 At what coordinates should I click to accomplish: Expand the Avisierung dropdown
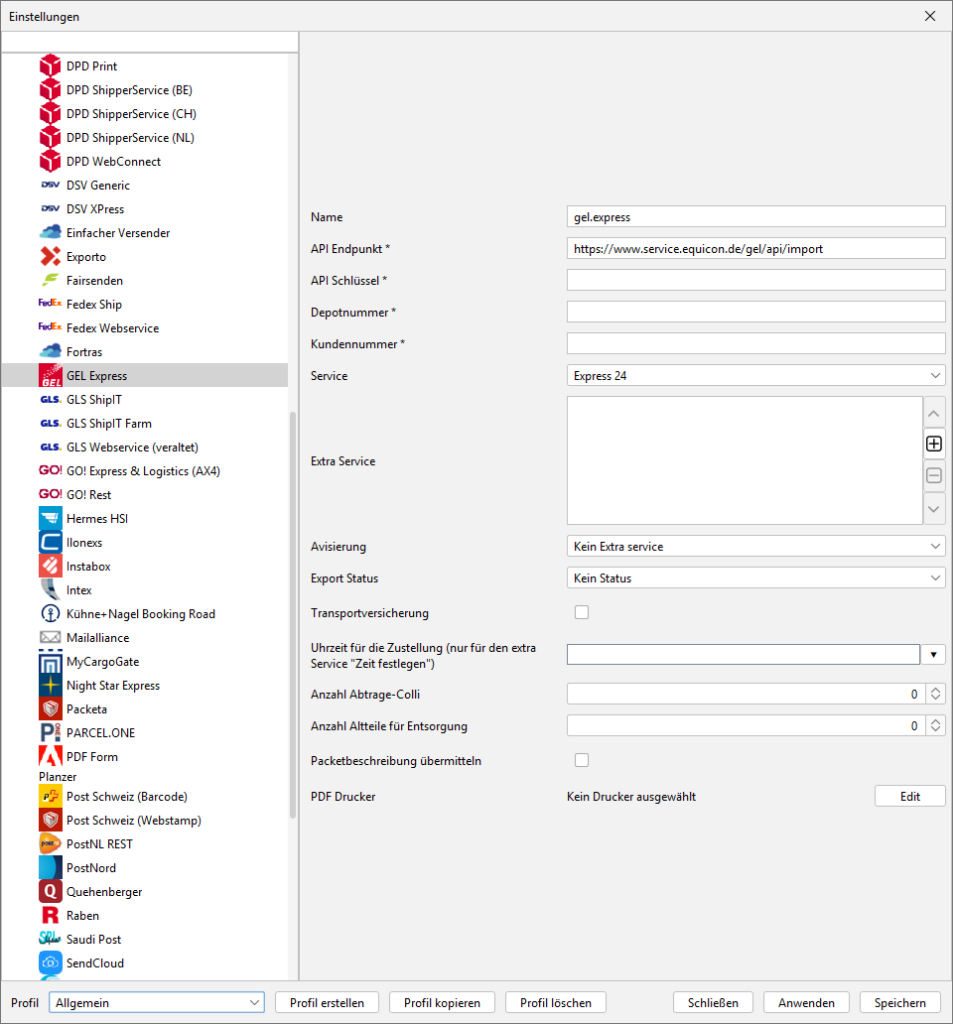(755, 547)
